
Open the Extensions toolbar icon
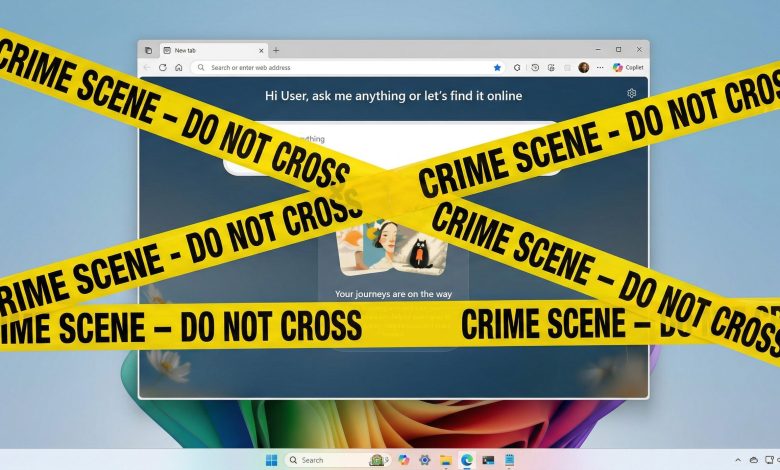point(517,68)
